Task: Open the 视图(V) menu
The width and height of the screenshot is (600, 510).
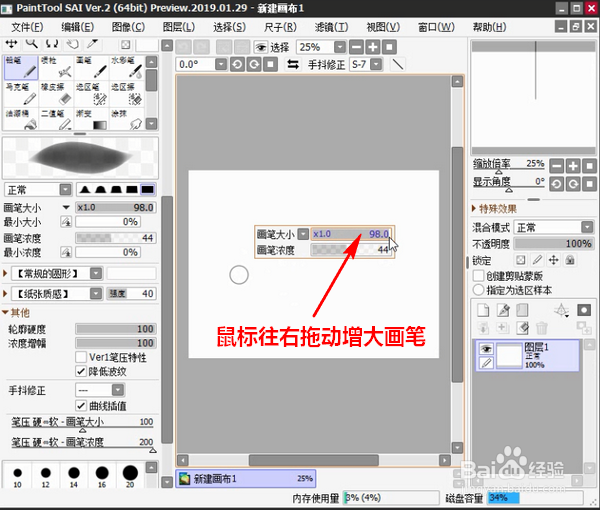Action: 383,27
